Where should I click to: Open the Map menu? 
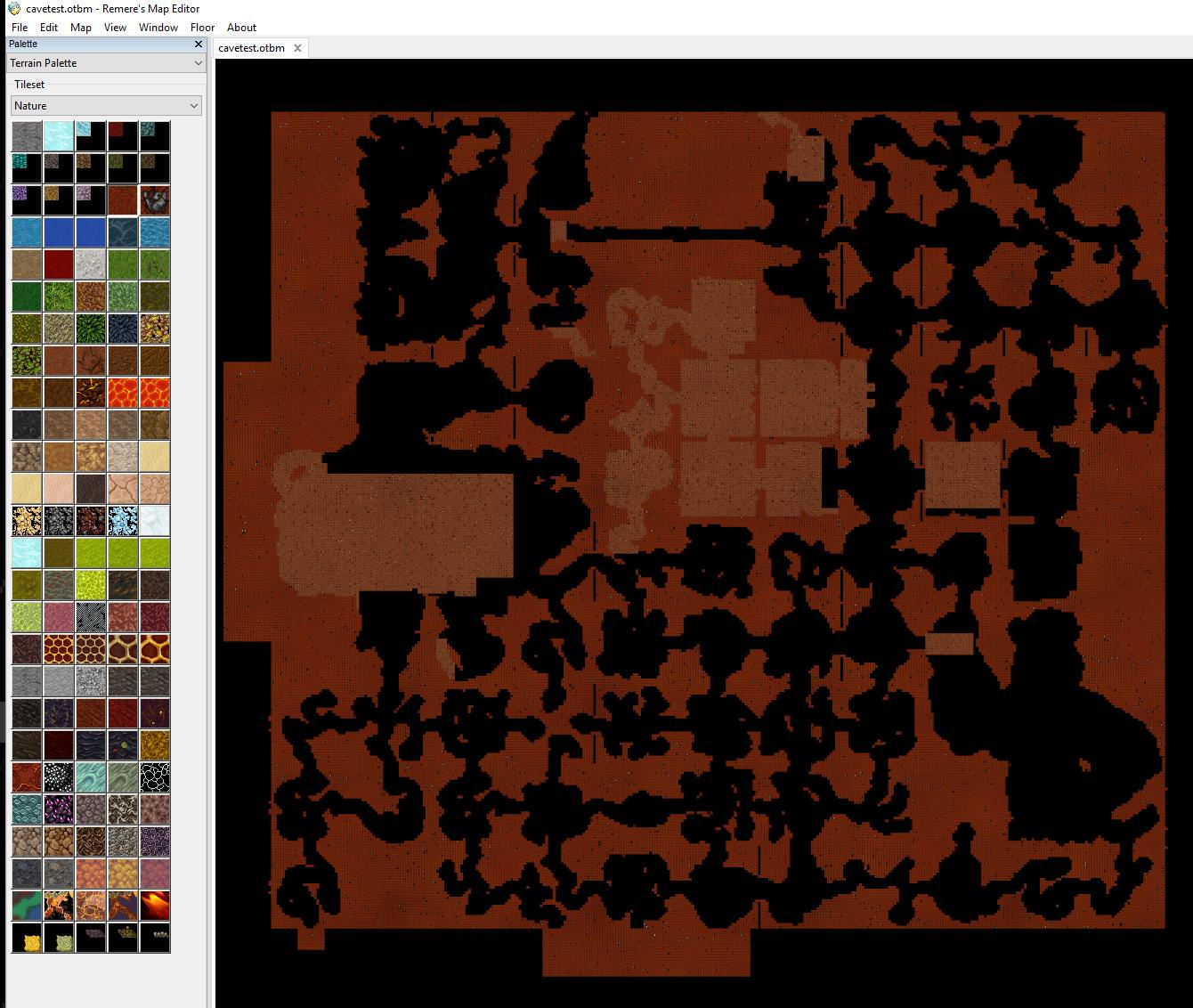pyautogui.click(x=81, y=27)
